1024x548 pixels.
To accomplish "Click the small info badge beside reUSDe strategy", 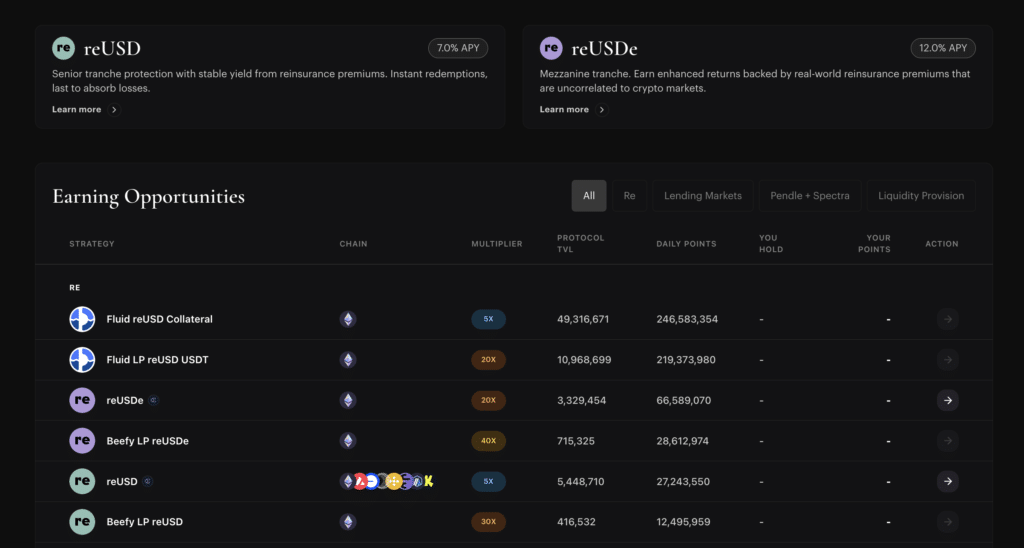I will pos(153,400).
